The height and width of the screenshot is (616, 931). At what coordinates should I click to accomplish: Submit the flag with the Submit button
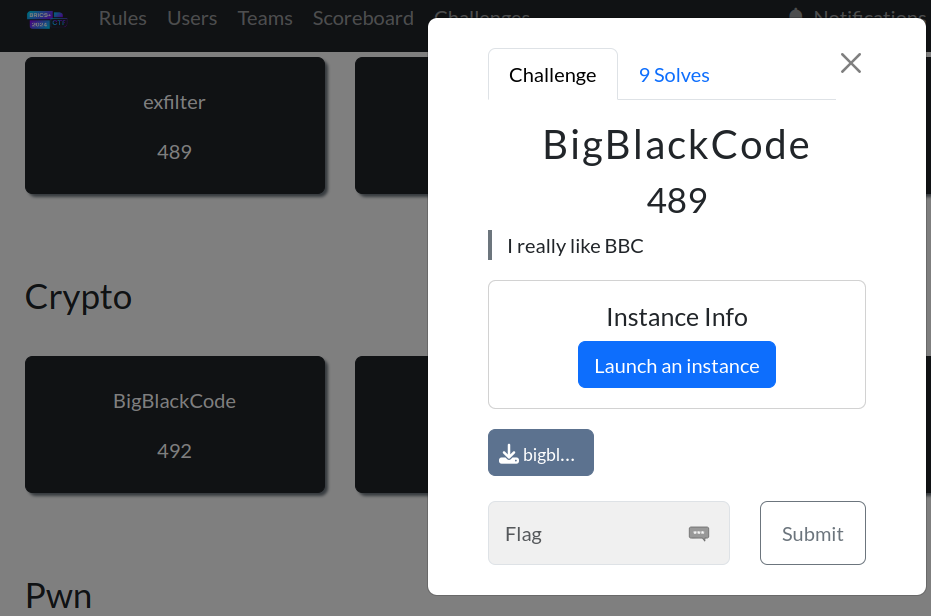[812, 534]
